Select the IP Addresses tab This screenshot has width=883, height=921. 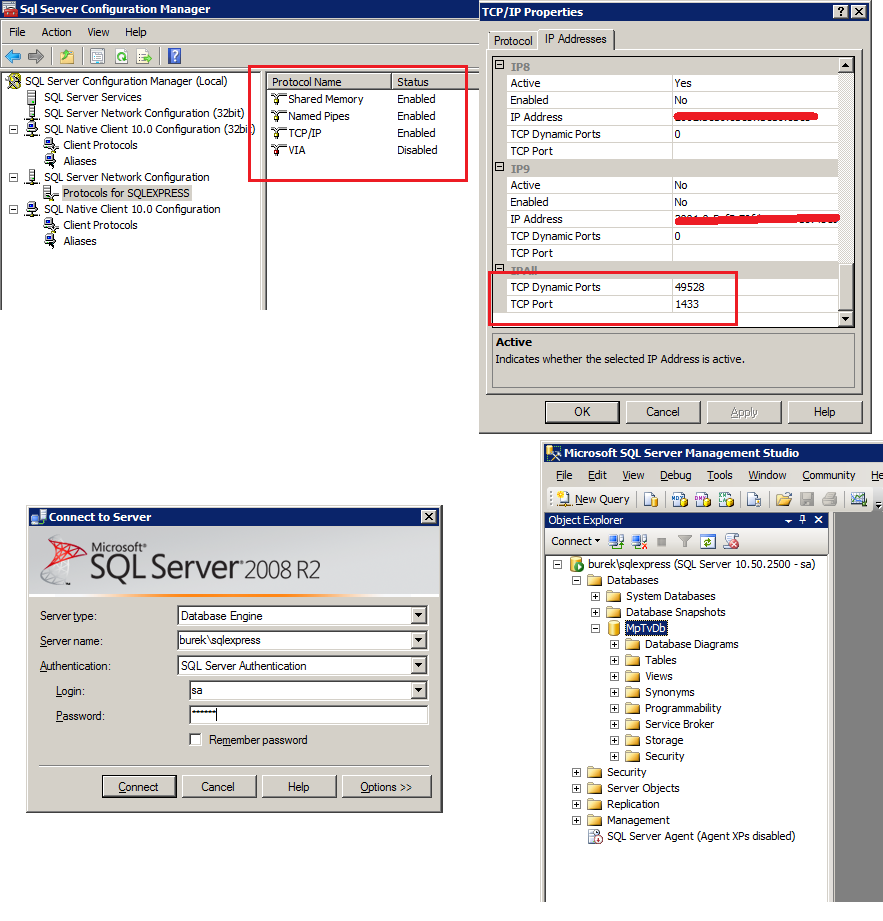click(x=576, y=39)
